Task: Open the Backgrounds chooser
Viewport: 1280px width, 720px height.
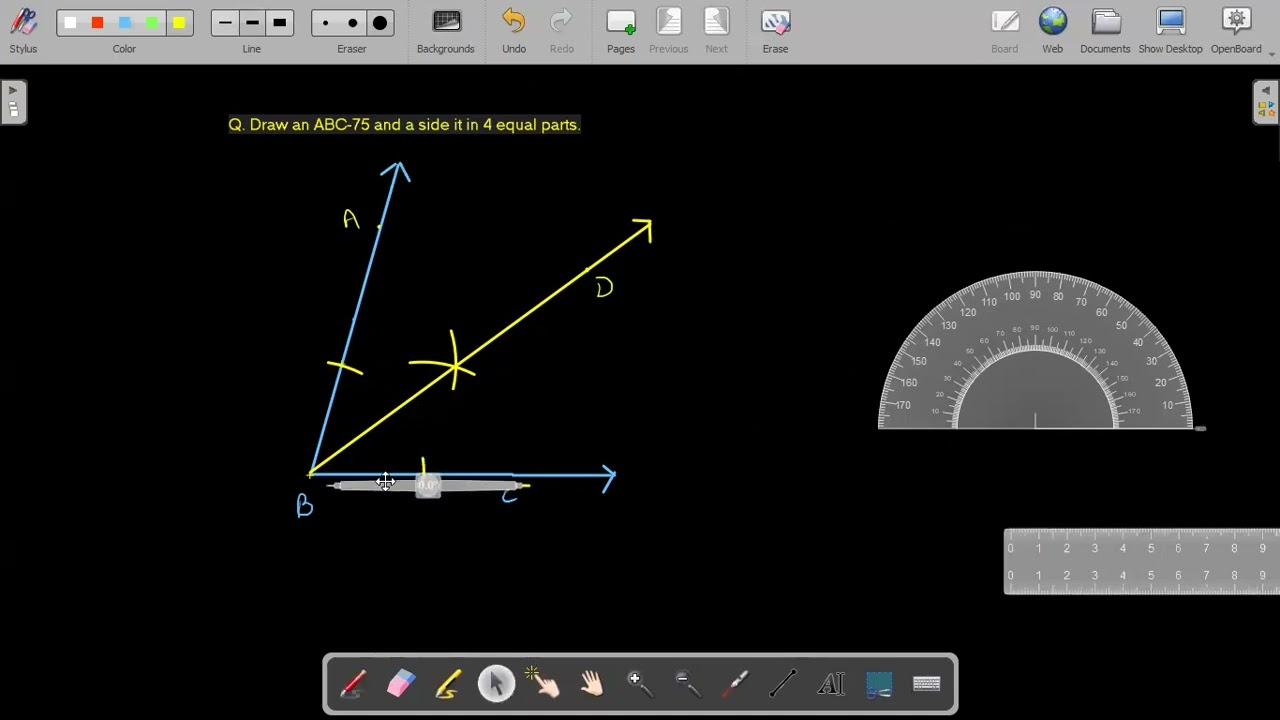Action: click(x=446, y=31)
